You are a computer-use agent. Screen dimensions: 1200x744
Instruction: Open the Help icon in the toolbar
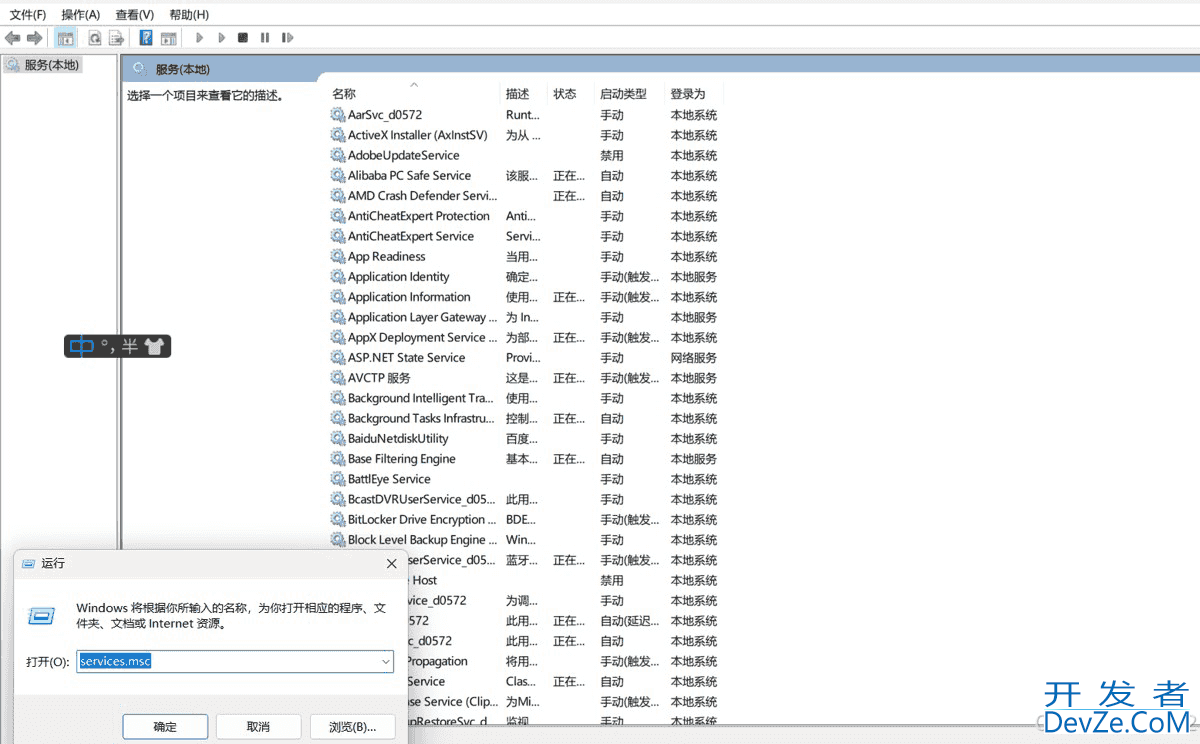click(145, 37)
